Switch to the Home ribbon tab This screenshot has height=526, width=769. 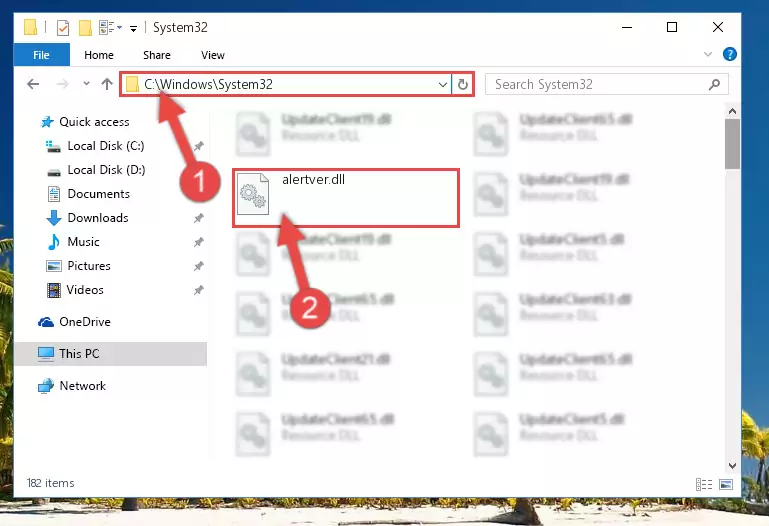point(99,55)
